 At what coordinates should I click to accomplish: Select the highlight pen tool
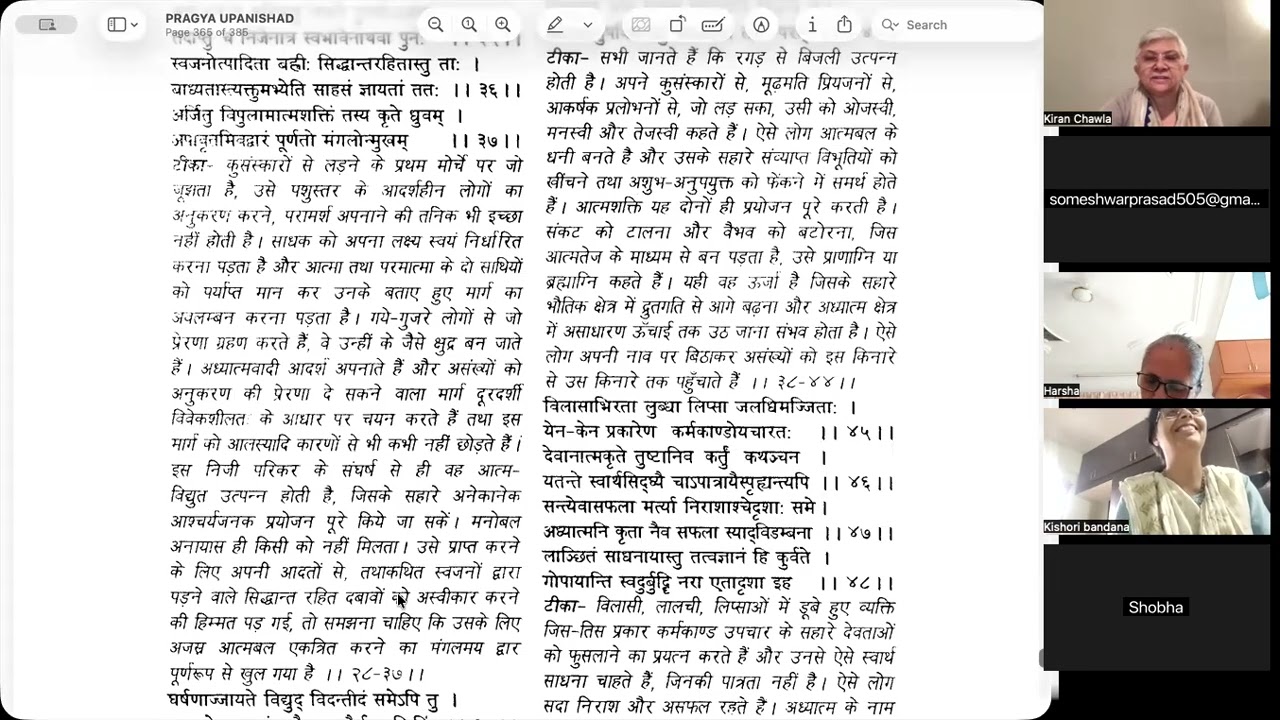click(554, 25)
